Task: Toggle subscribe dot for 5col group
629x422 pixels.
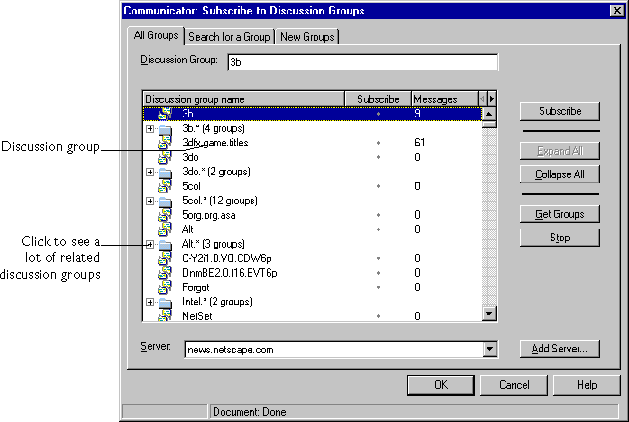Action: click(378, 186)
